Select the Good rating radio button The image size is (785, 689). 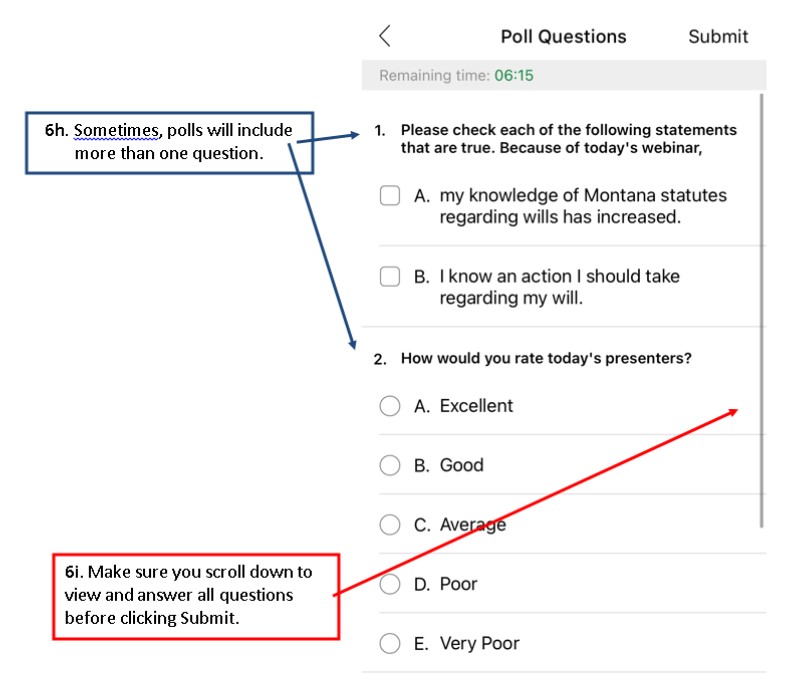(389, 465)
